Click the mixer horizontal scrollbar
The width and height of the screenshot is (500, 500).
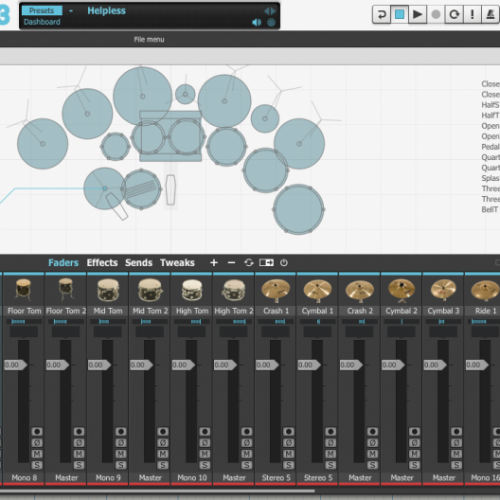coord(157,491)
